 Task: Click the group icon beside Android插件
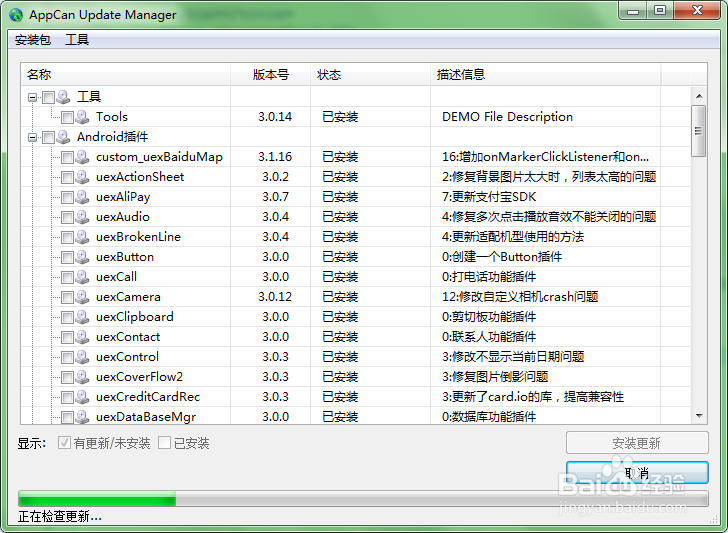point(63,137)
